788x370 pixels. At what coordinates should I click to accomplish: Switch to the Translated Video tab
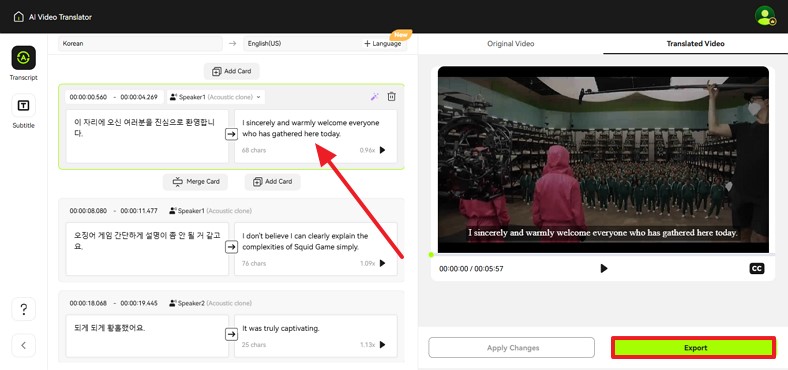pyautogui.click(x=695, y=44)
